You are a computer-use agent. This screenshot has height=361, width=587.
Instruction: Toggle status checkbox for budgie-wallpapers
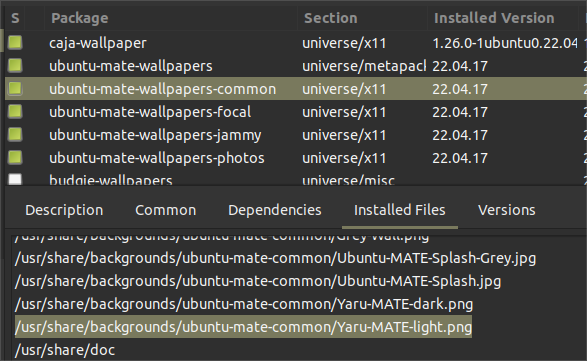coord(15,179)
